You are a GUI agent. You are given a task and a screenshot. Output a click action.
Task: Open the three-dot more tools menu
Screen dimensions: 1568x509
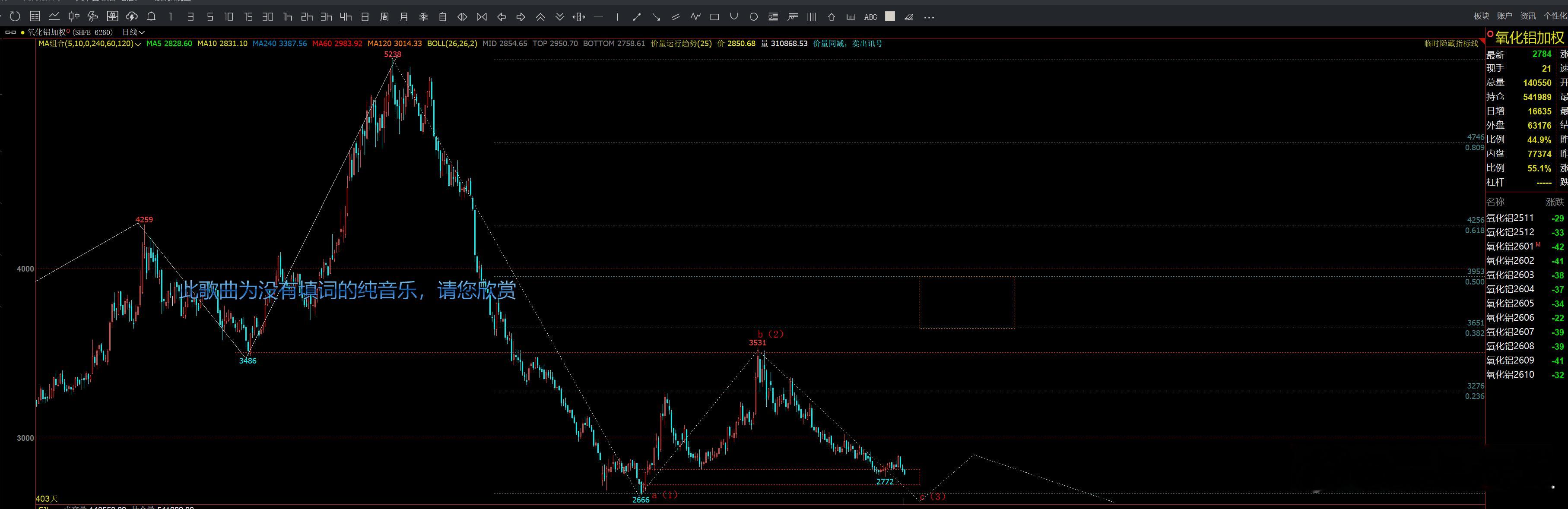point(929,17)
